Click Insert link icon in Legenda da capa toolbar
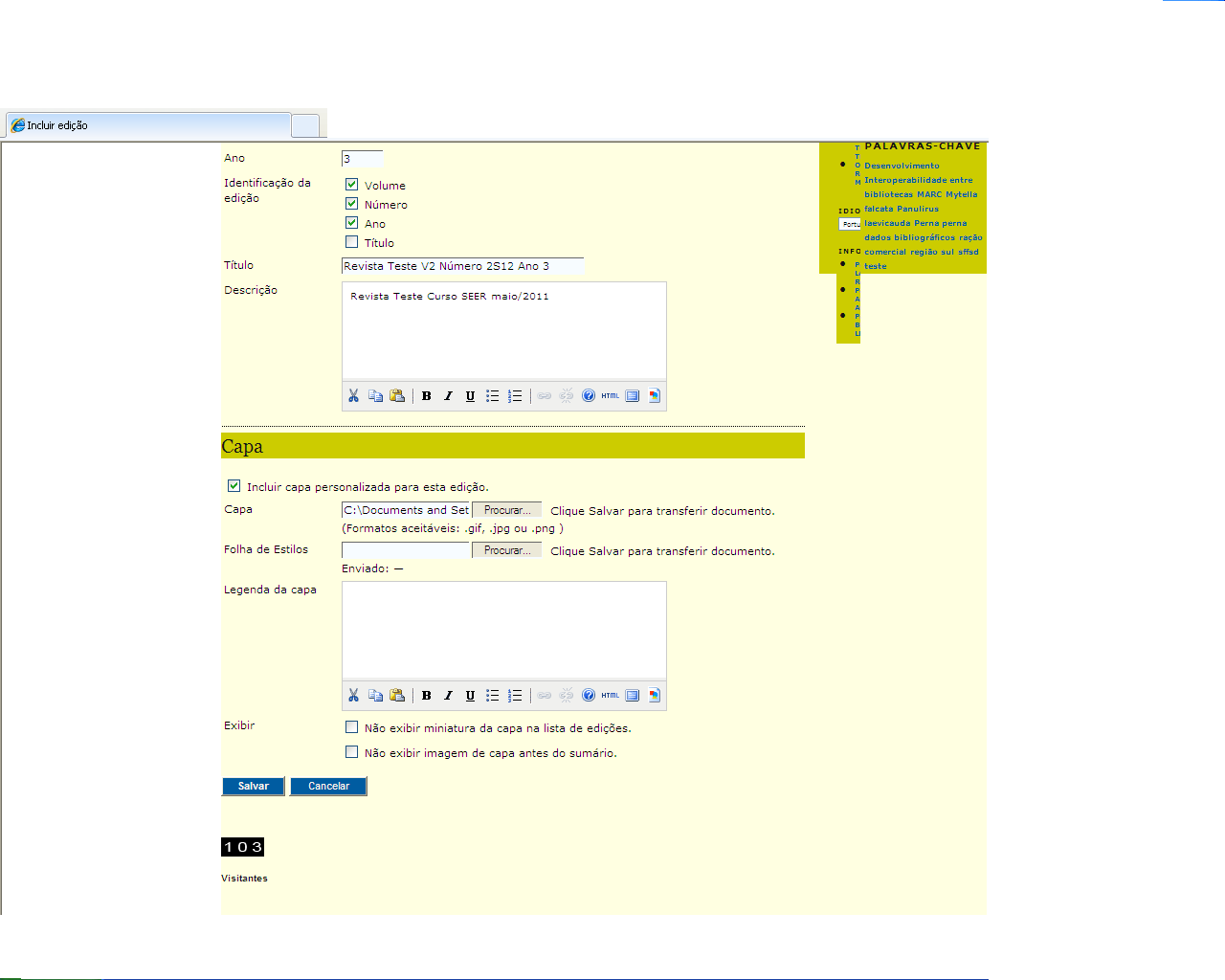The image size is (1225, 980). click(x=545, y=696)
